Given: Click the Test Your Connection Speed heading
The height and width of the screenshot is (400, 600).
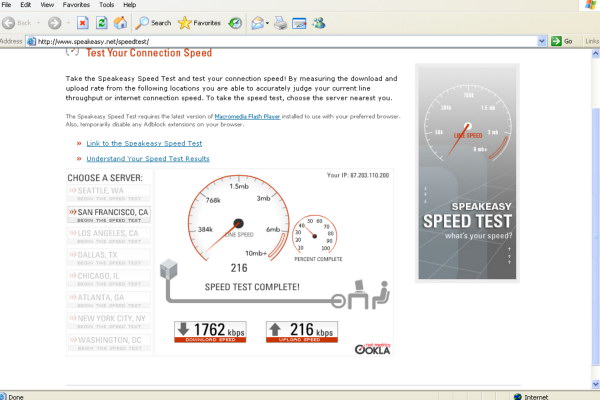Looking at the screenshot, I should tap(149, 53).
